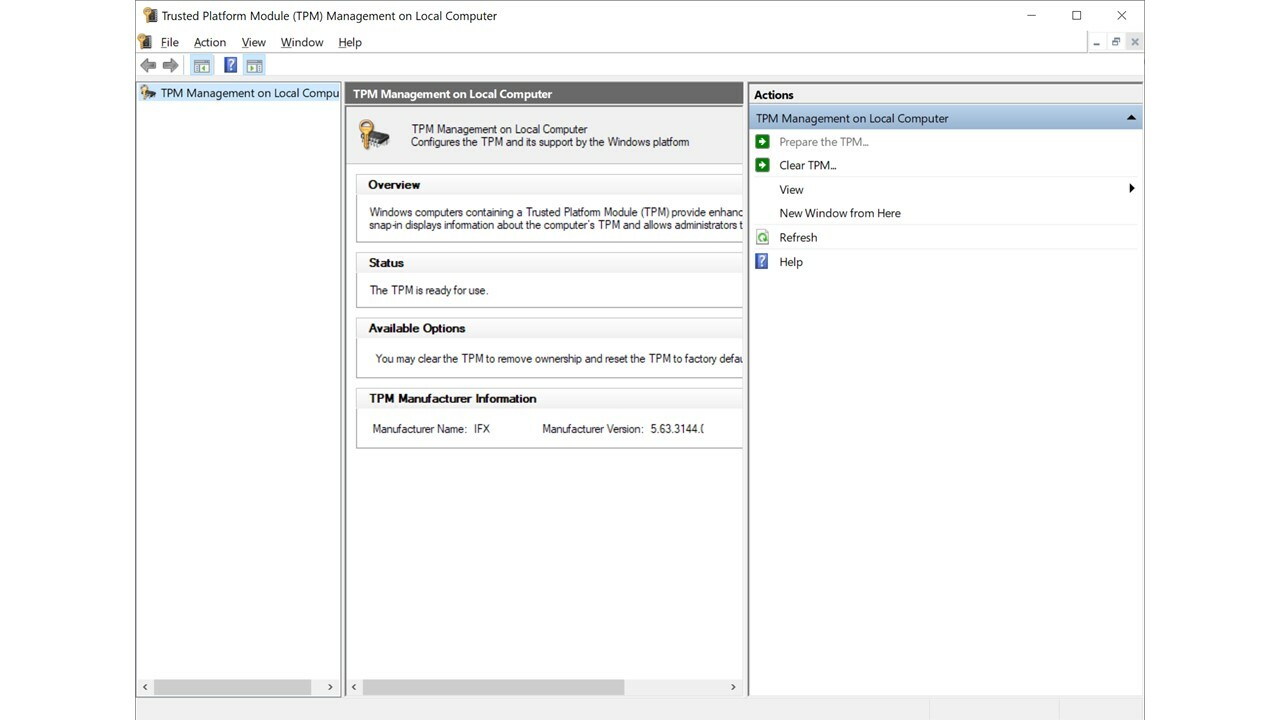The image size is (1280, 720).
Task: Click the Actions pane title
Action: pos(774,95)
